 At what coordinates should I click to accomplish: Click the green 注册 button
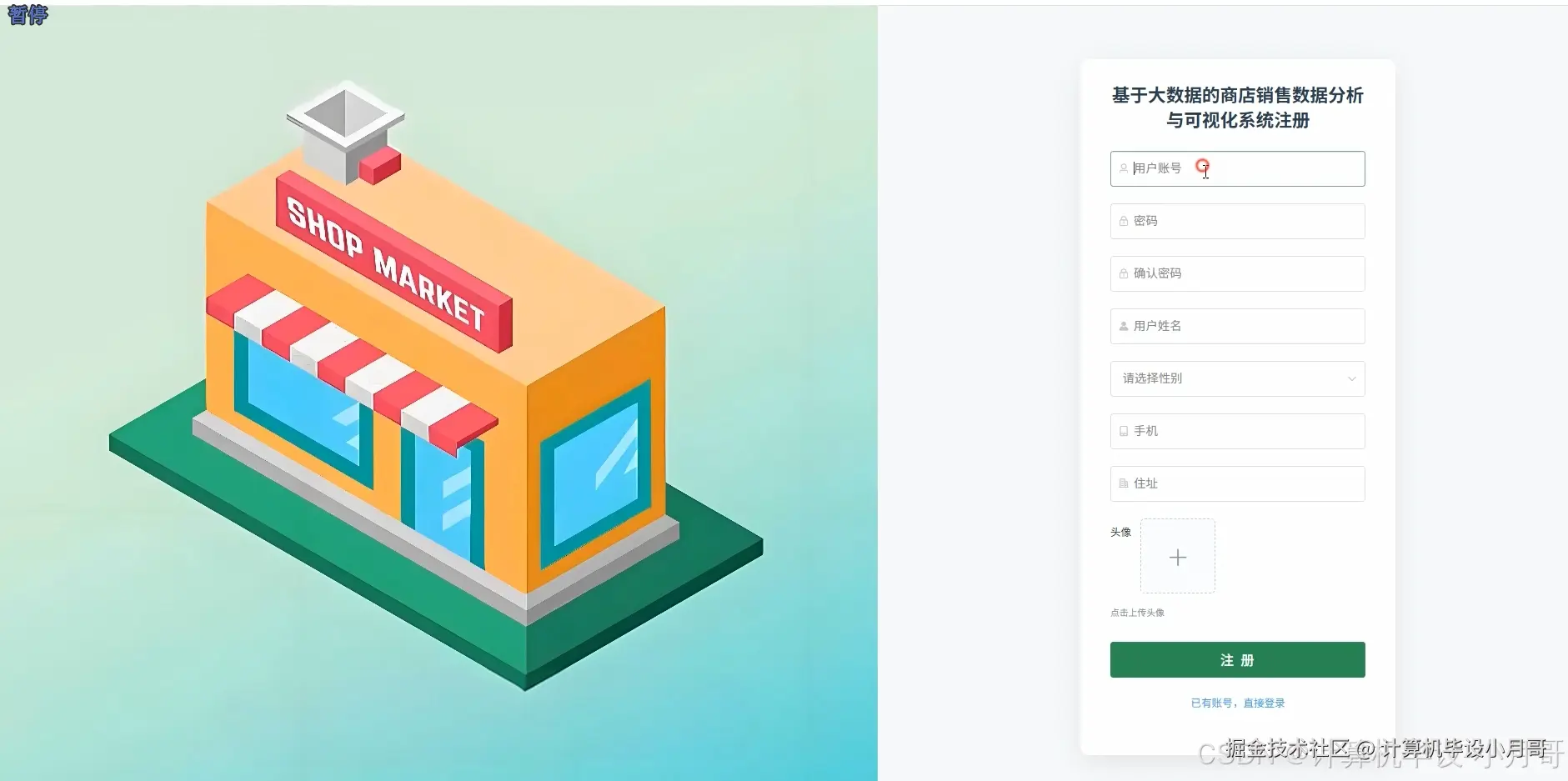[x=1237, y=659]
